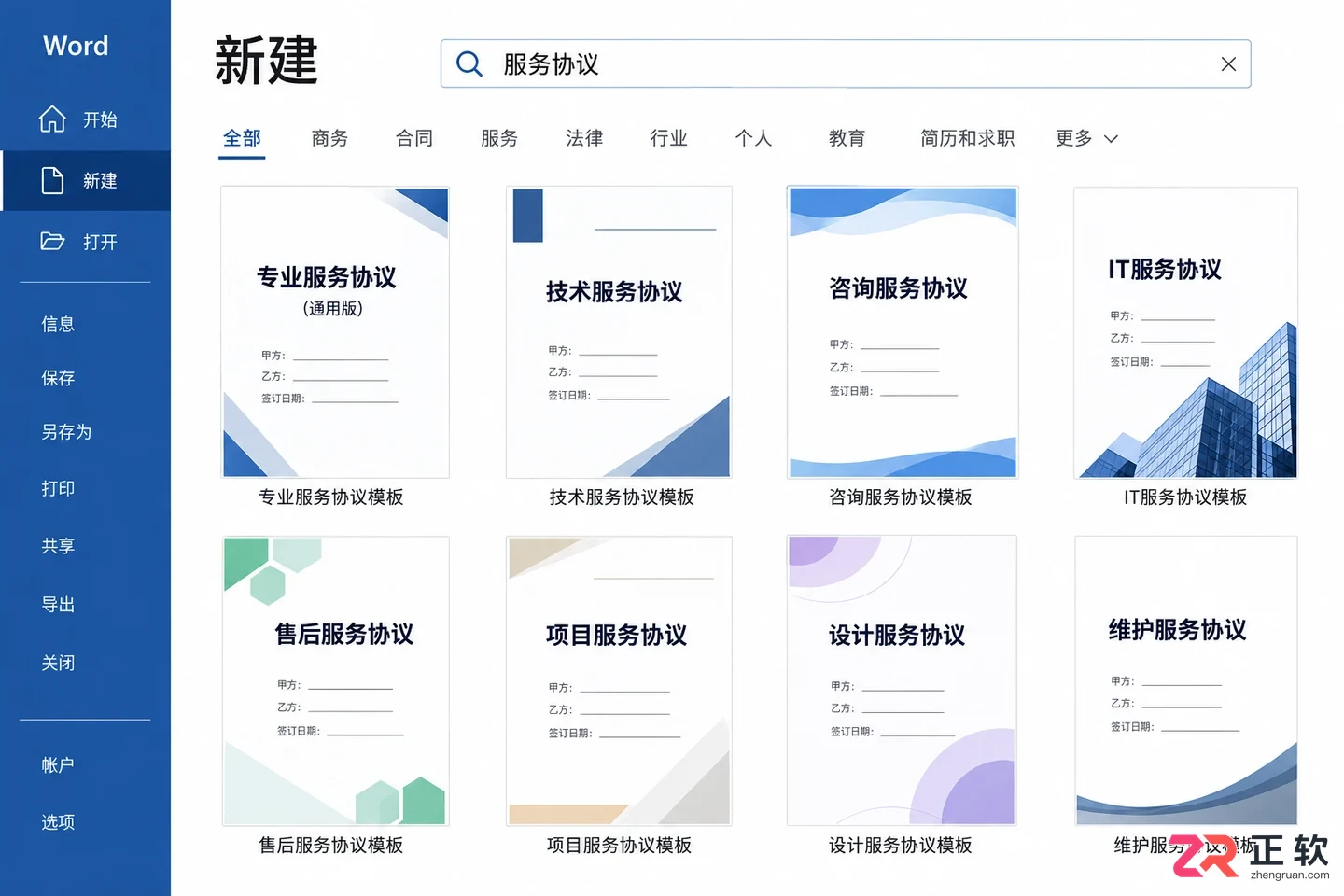Choose 保存 in the sidebar
Image resolution: width=1344 pixels, height=896 pixels.
pos(58,378)
